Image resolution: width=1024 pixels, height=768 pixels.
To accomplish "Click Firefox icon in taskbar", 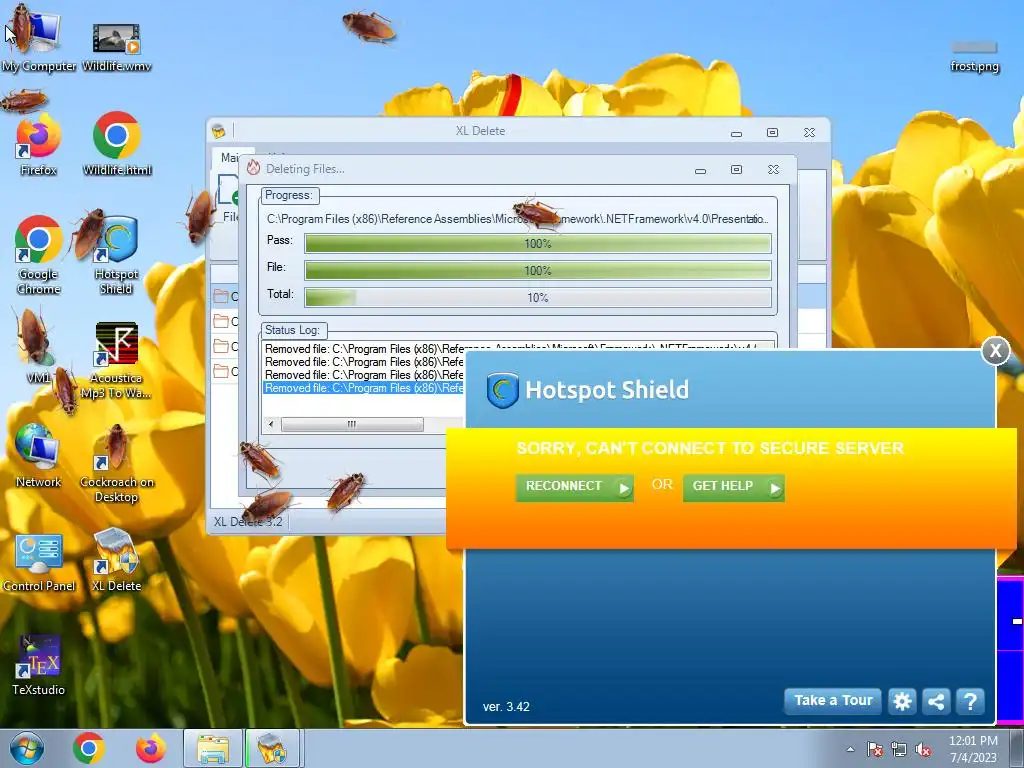I will (x=150, y=748).
